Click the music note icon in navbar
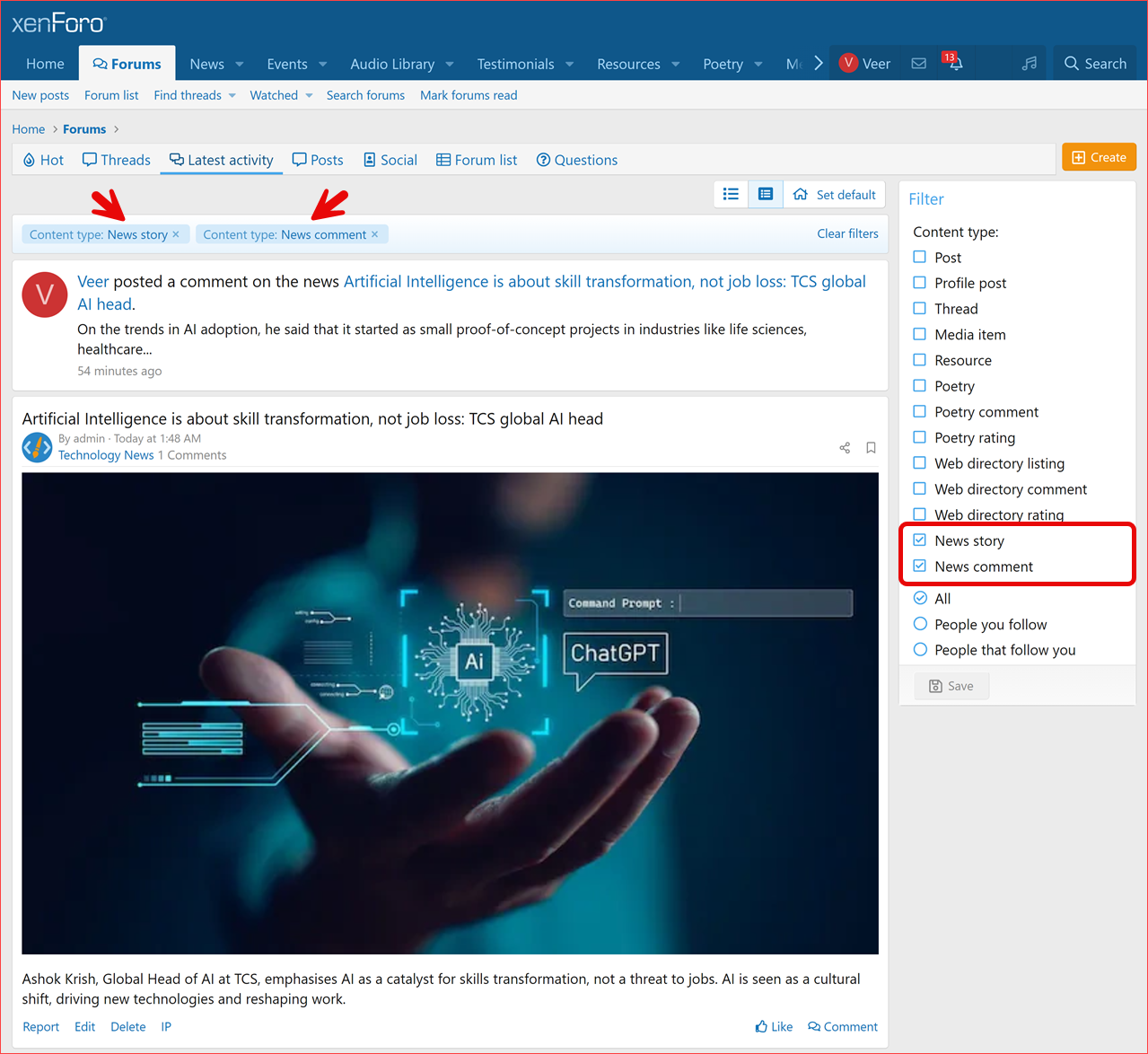 coord(1030,64)
